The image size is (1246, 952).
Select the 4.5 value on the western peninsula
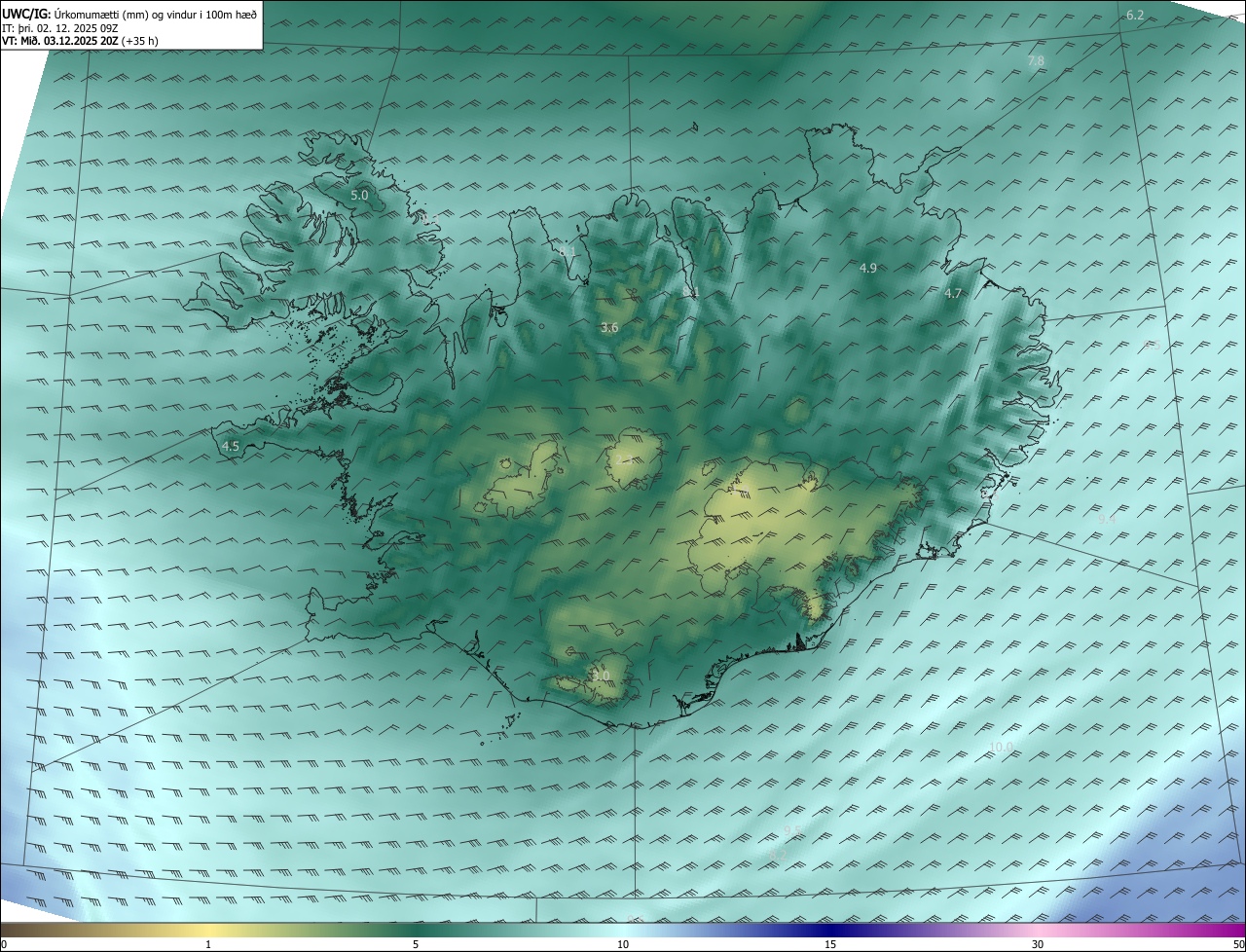click(231, 447)
